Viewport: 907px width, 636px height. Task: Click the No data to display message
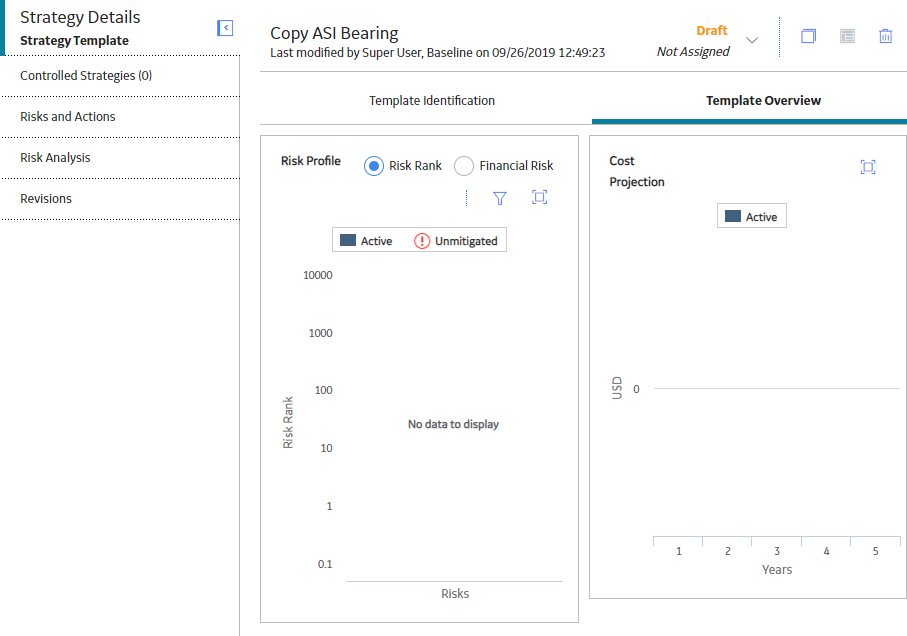point(454,424)
